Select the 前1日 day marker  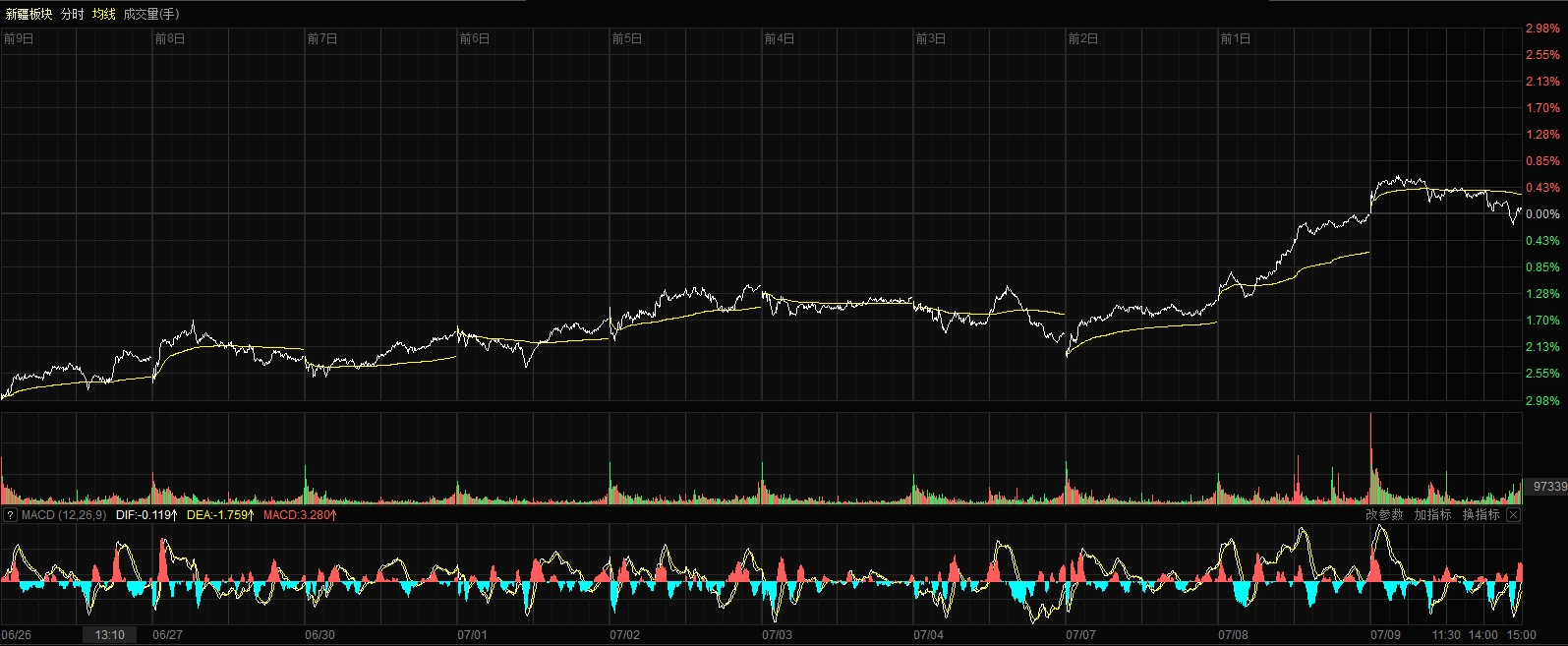[1236, 38]
